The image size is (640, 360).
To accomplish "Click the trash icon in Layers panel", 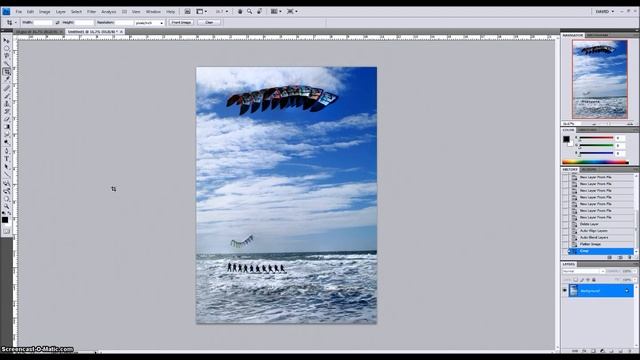I will (629, 351).
